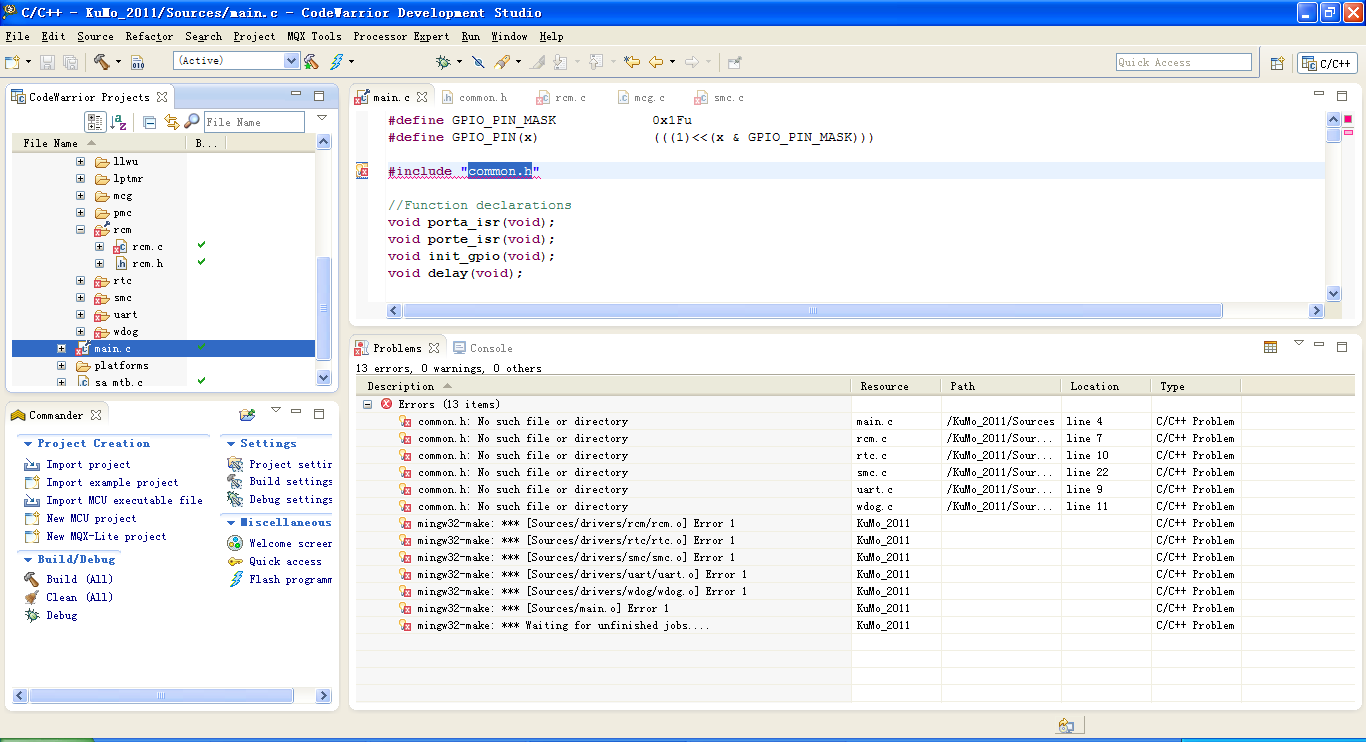Expand the main.c tree node
1366x742 pixels.
click(x=61, y=349)
